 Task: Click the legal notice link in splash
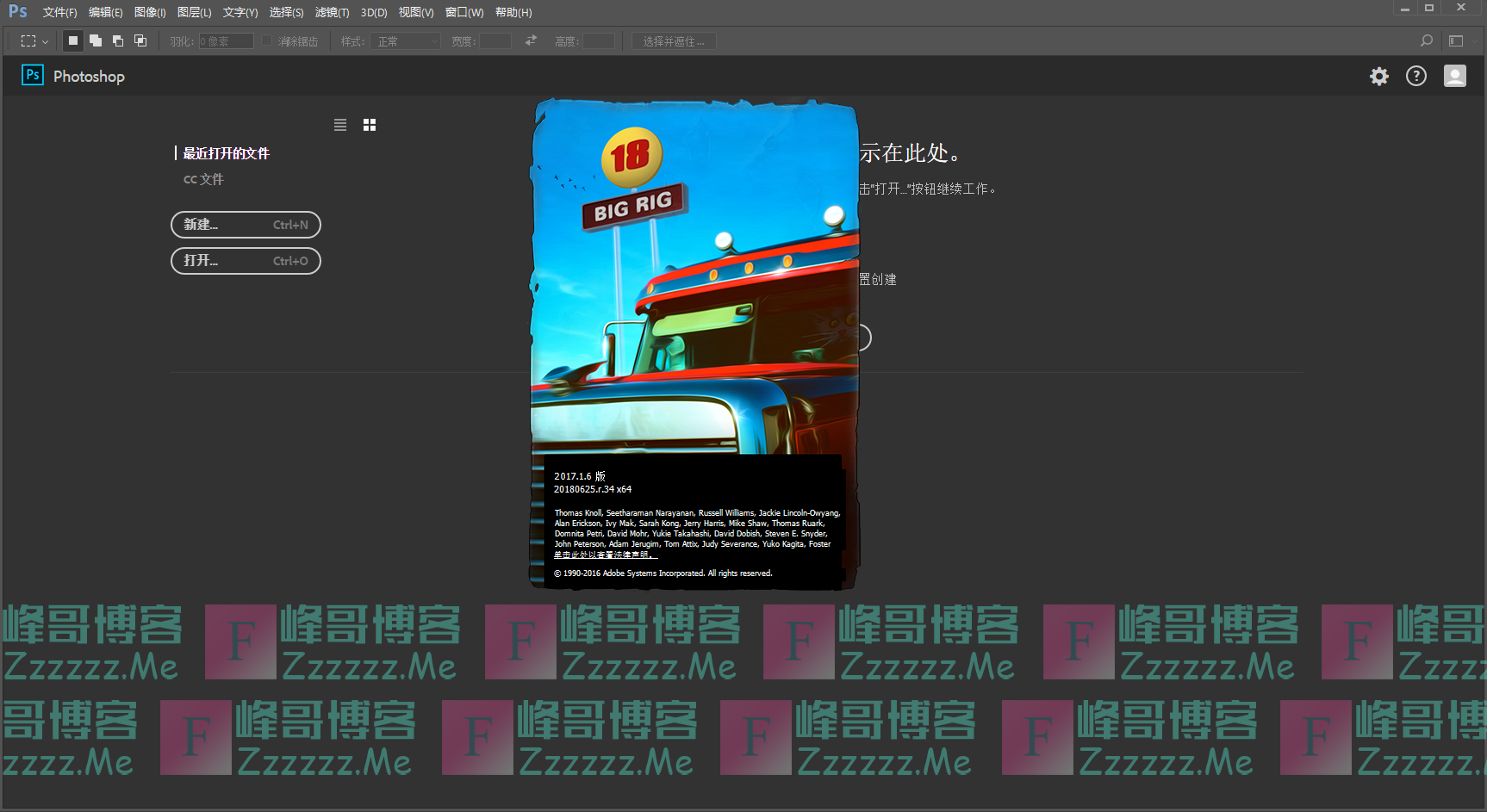coord(605,555)
